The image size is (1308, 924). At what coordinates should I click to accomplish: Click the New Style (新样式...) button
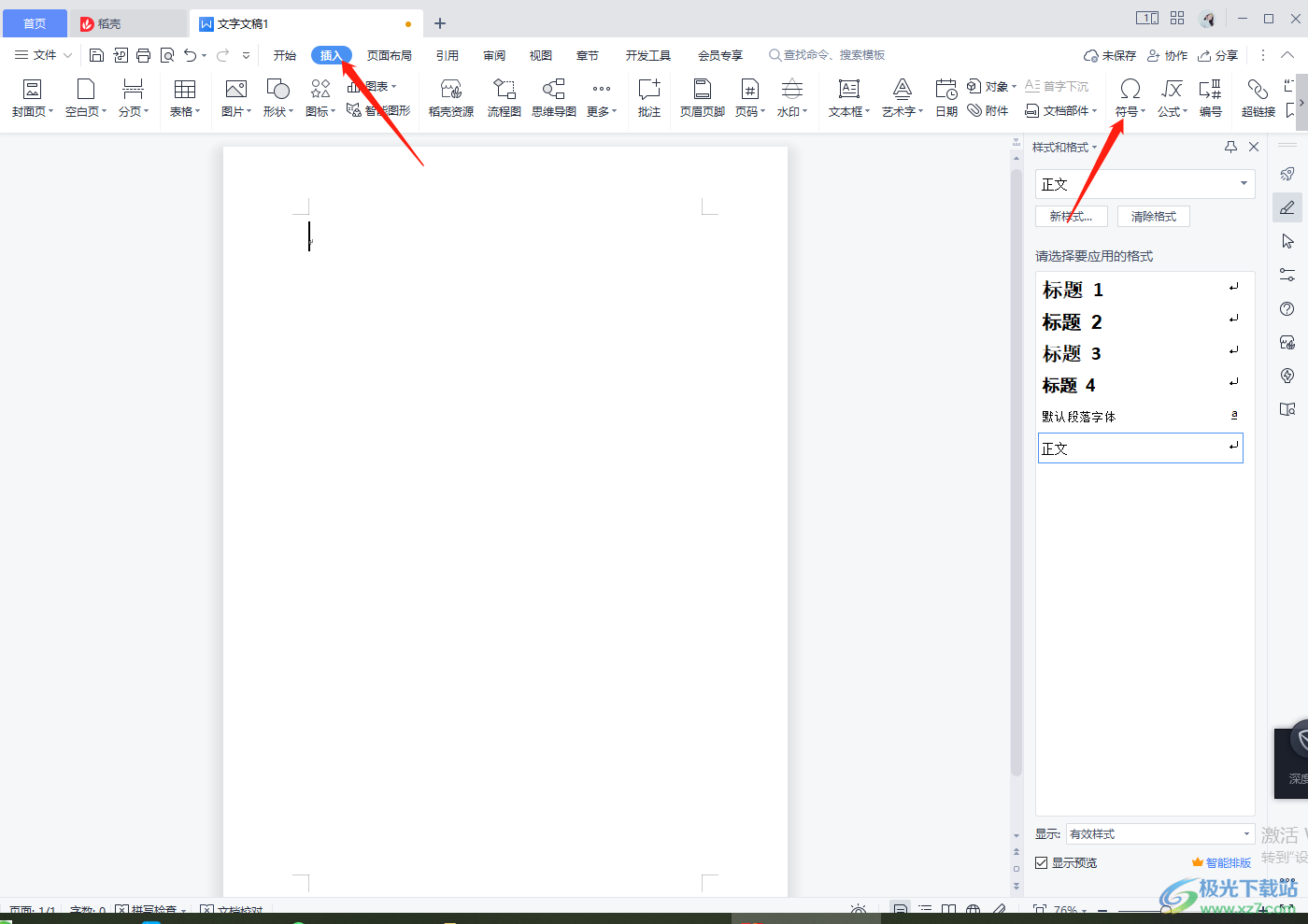(1071, 216)
